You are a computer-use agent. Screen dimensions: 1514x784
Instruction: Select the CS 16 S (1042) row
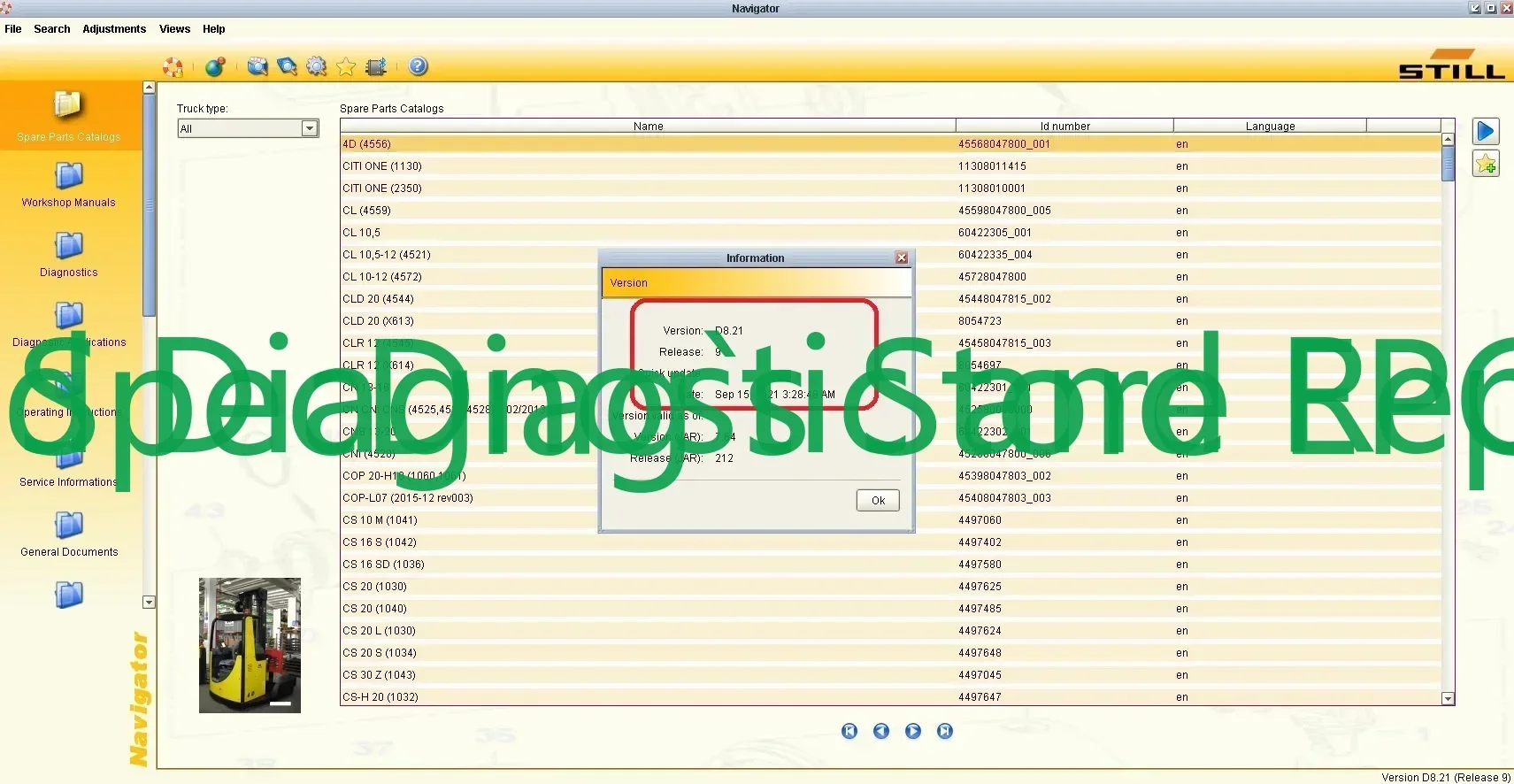click(890, 542)
